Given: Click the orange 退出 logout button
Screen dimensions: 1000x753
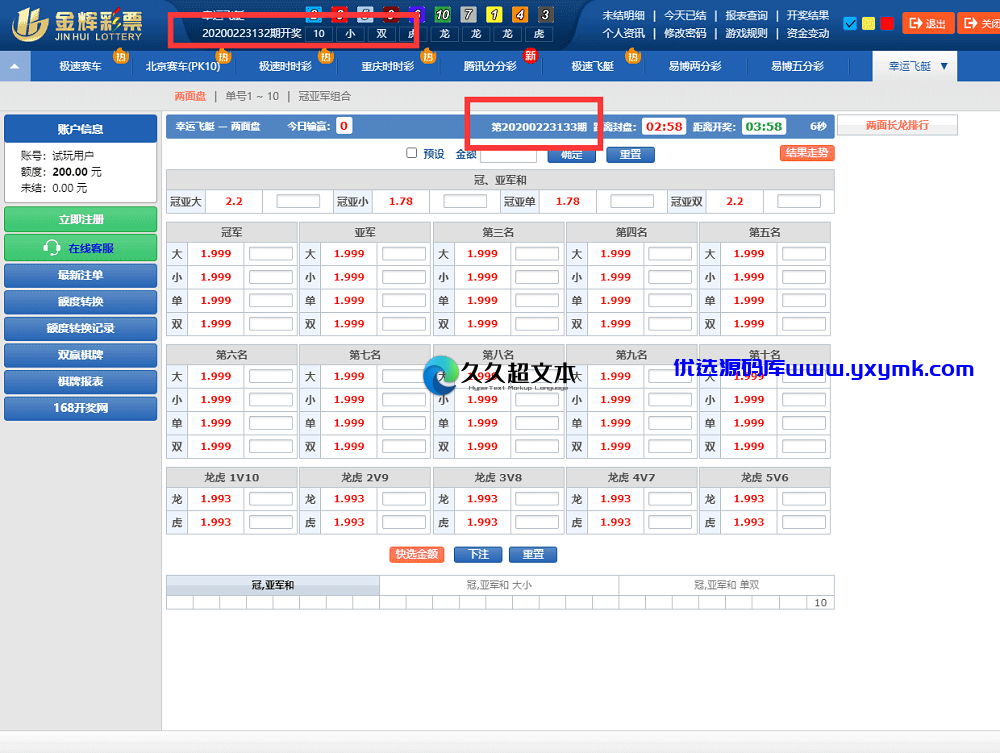Looking at the screenshot, I should [928, 24].
